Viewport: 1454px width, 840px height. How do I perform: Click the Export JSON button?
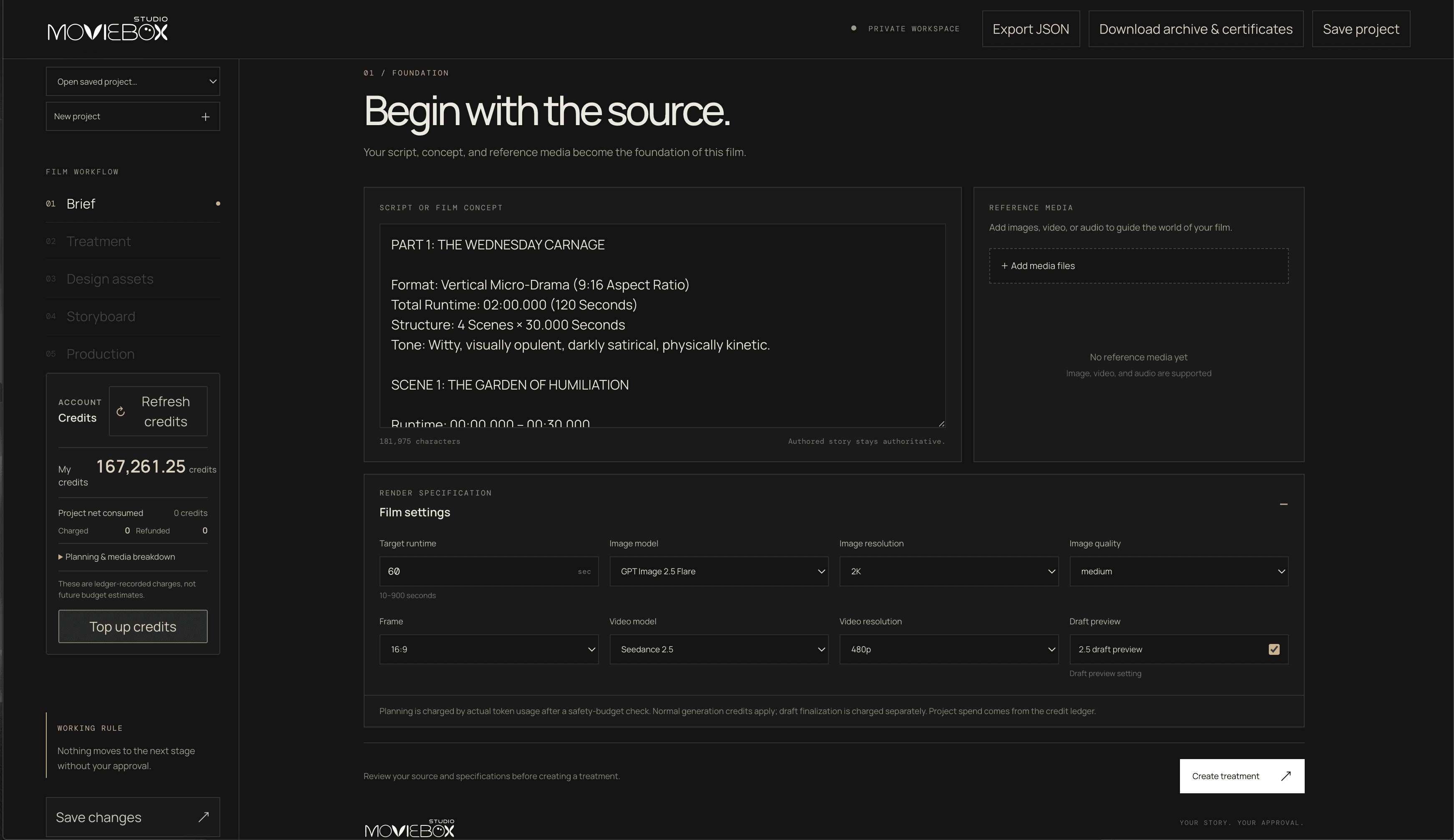click(1031, 29)
